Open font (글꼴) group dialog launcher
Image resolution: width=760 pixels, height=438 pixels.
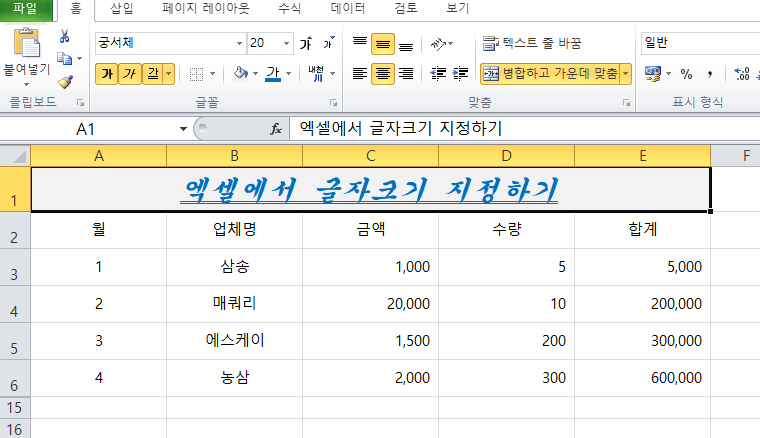click(x=333, y=103)
